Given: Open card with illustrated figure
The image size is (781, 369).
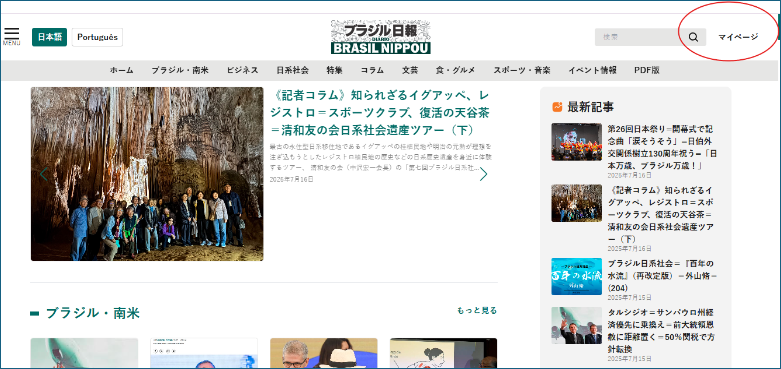Looking at the screenshot, I should coord(443,354).
